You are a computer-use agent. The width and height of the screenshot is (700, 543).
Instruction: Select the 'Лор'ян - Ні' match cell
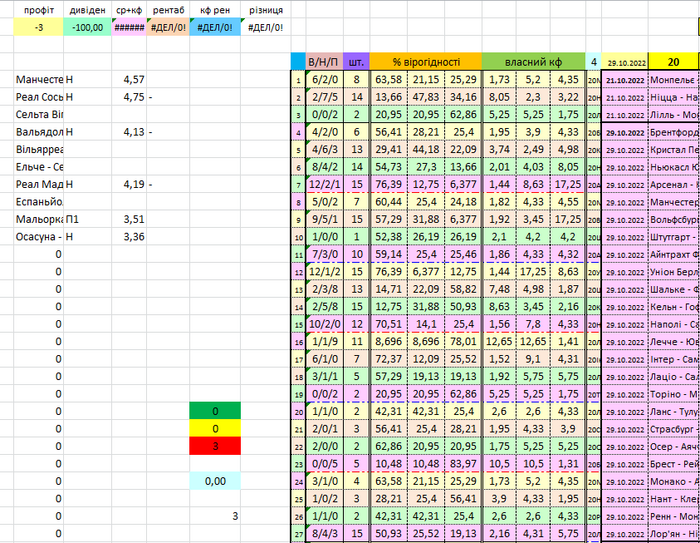(x=673, y=533)
